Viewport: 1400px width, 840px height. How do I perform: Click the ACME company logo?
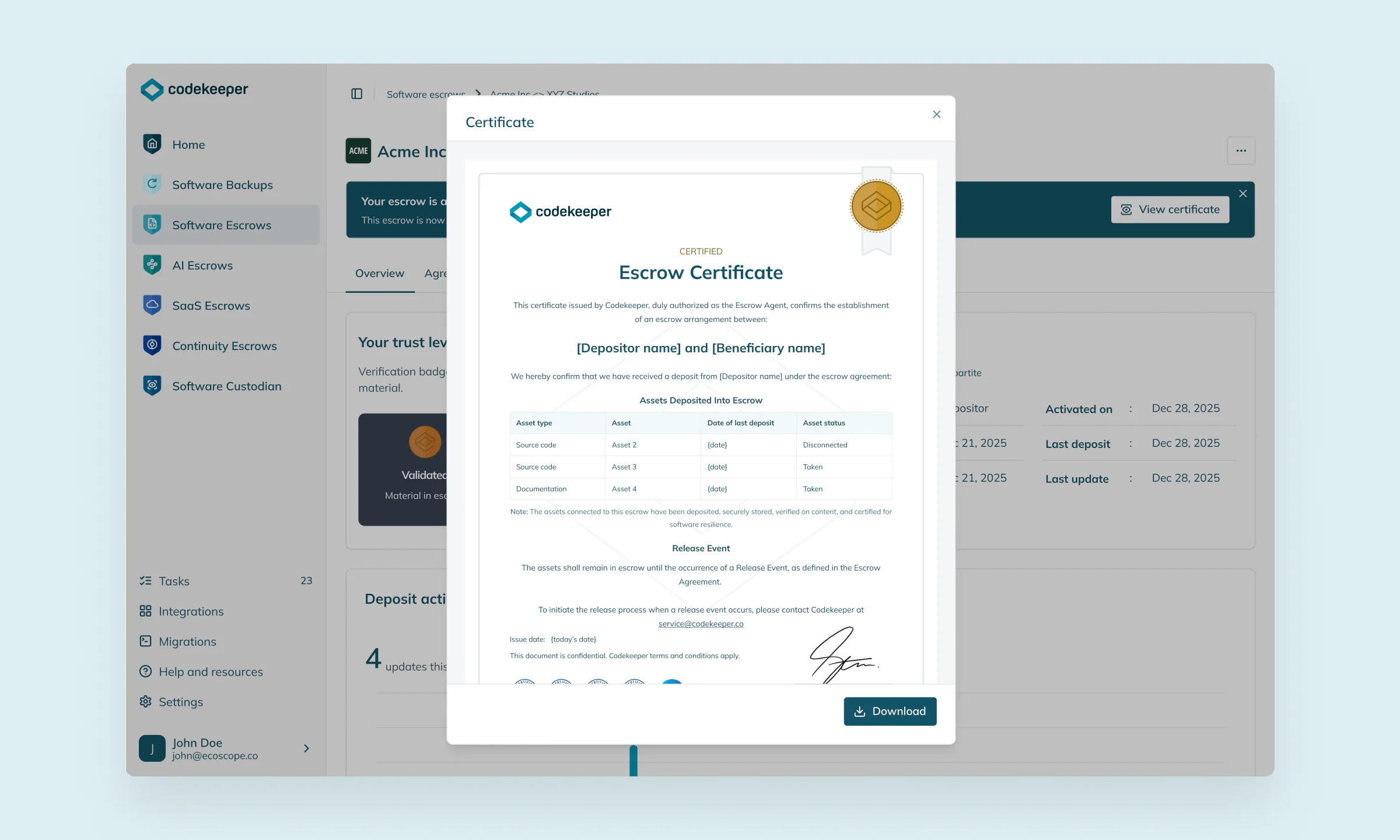[358, 151]
